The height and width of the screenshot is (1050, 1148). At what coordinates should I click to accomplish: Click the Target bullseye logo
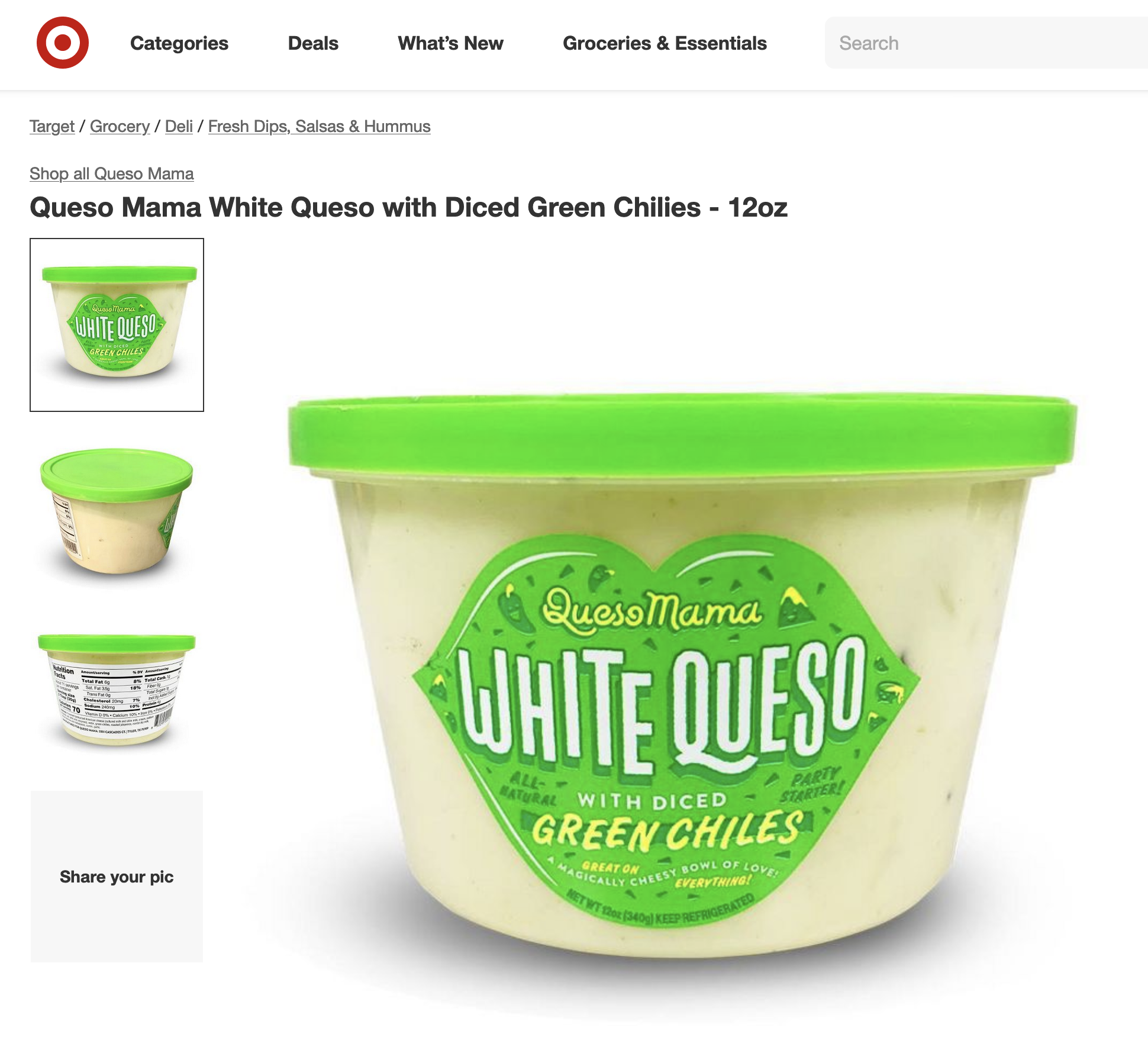pos(63,43)
